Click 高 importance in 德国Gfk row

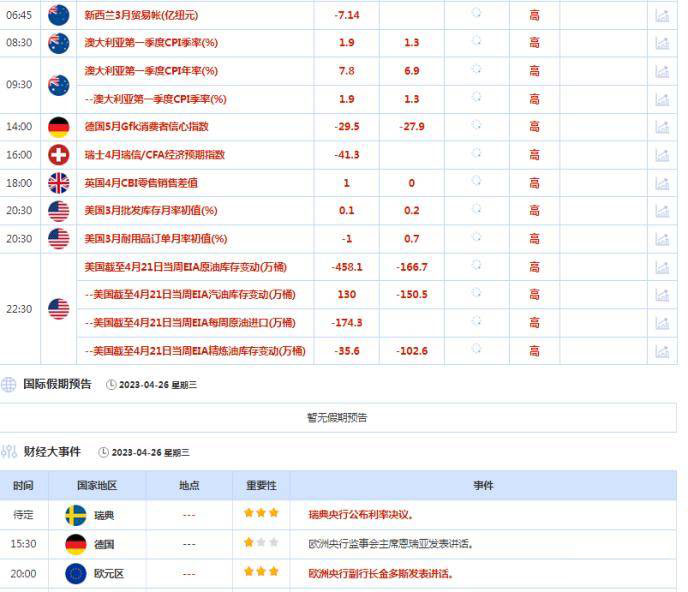[534, 127]
